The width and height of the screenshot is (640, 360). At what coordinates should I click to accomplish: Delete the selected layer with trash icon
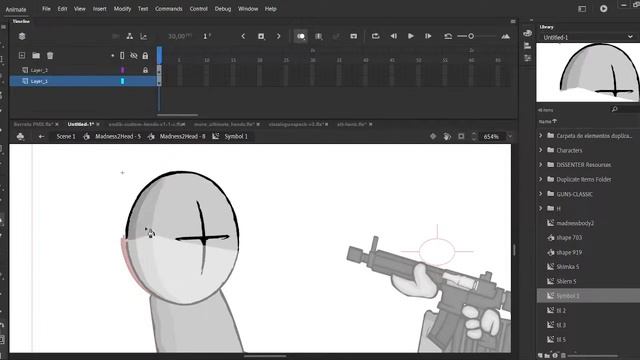coord(50,56)
